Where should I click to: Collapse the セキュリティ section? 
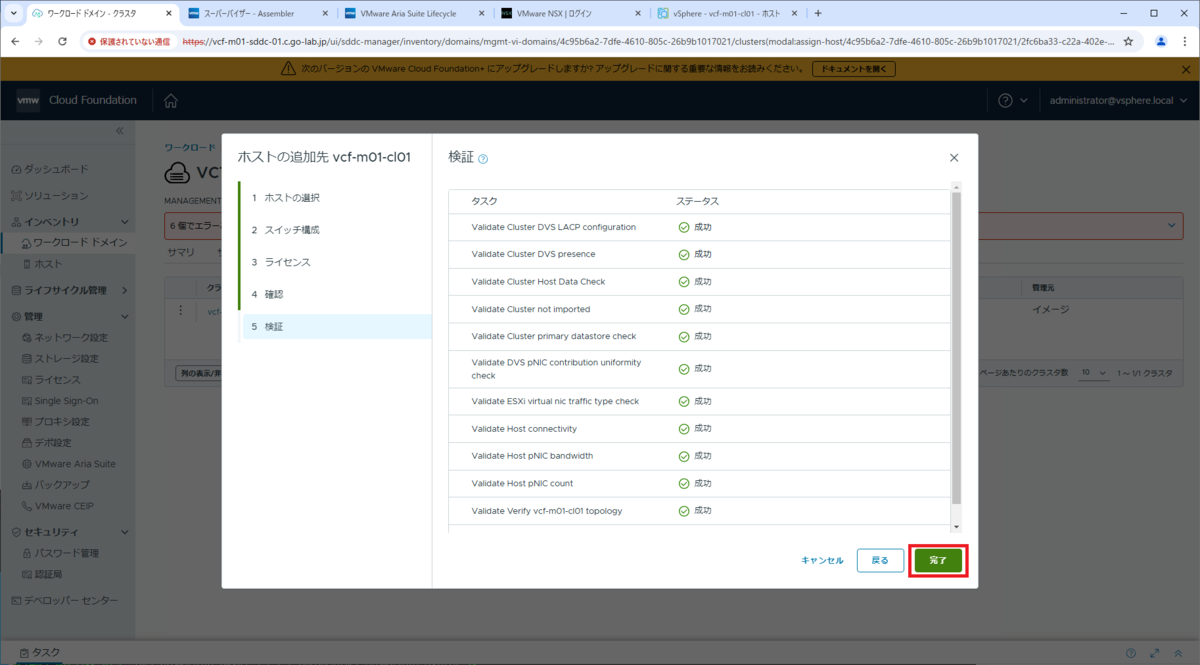(124, 532)
